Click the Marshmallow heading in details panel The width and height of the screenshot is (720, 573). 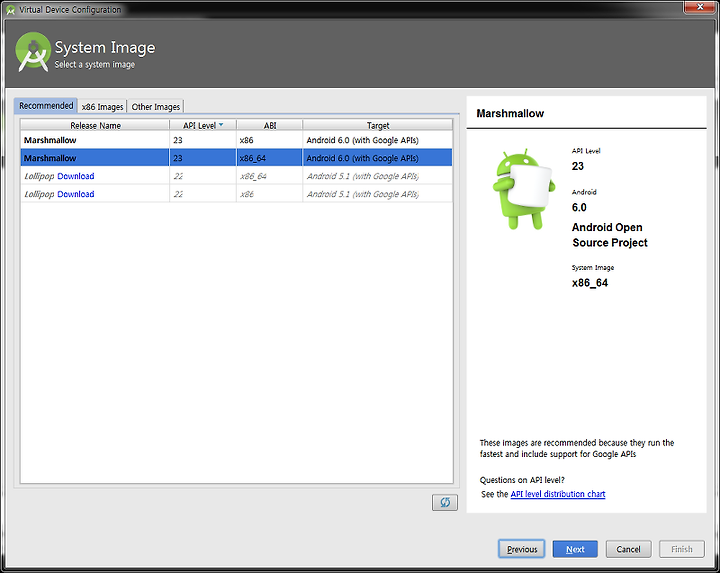pos(510,113)
